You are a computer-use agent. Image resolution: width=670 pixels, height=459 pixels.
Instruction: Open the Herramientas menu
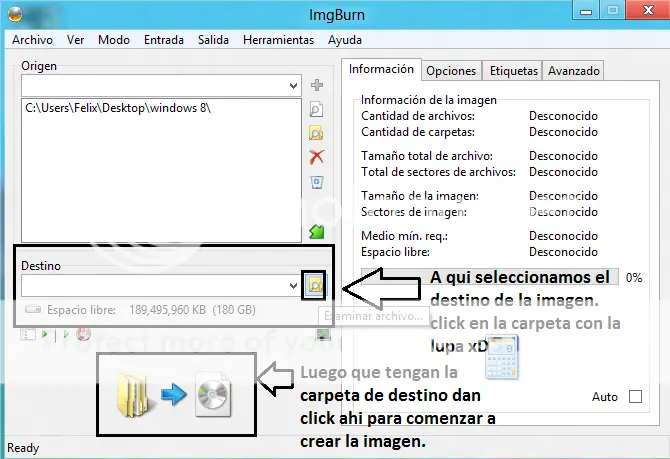(278, 40)
